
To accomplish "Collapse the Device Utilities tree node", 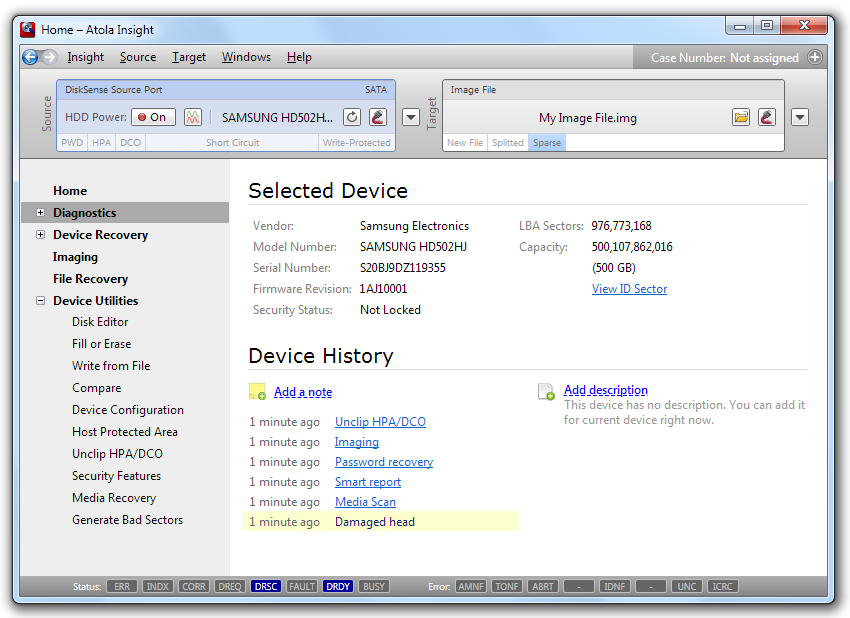I will [41, 300].
